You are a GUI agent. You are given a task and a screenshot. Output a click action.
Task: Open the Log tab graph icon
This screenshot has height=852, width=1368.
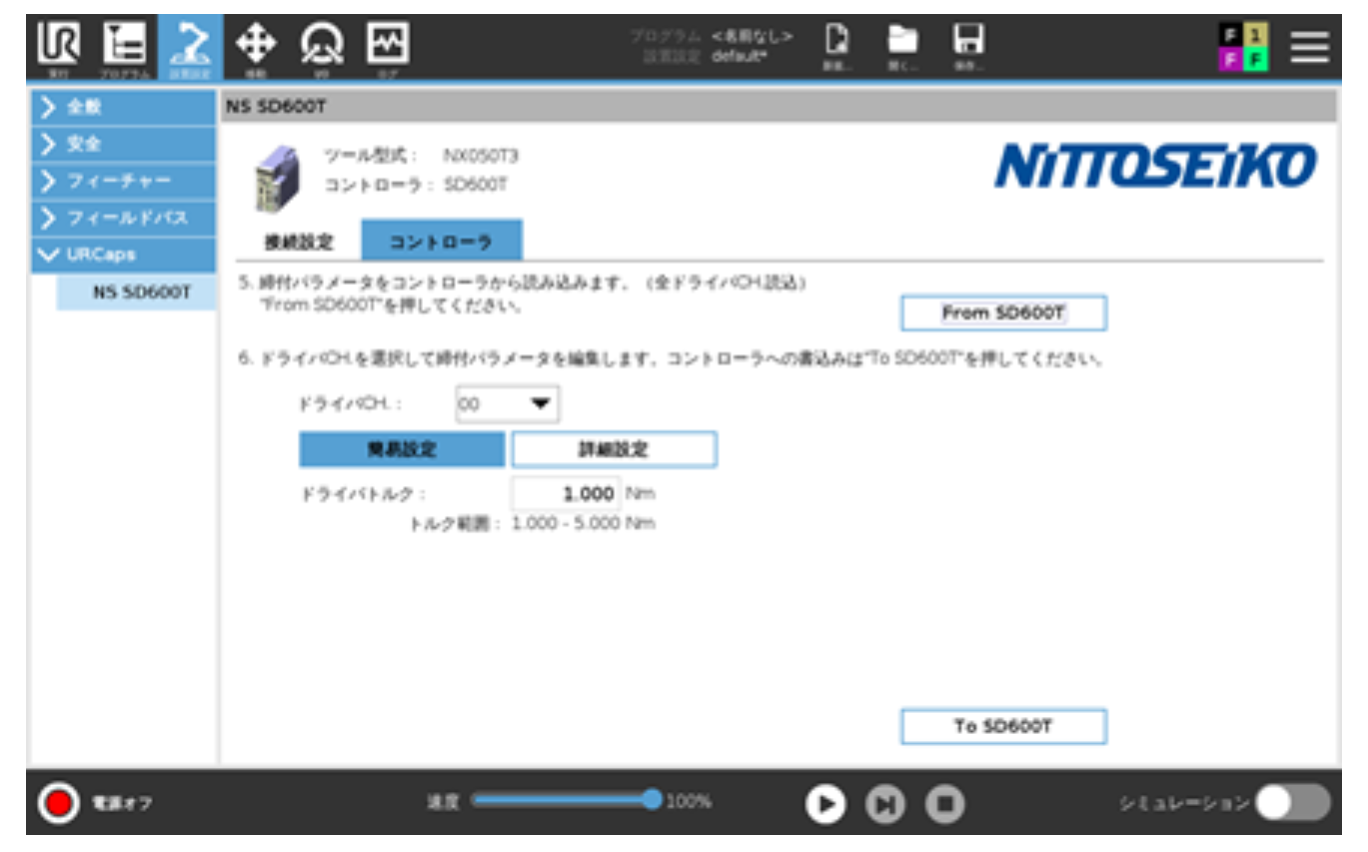[386, 48]
